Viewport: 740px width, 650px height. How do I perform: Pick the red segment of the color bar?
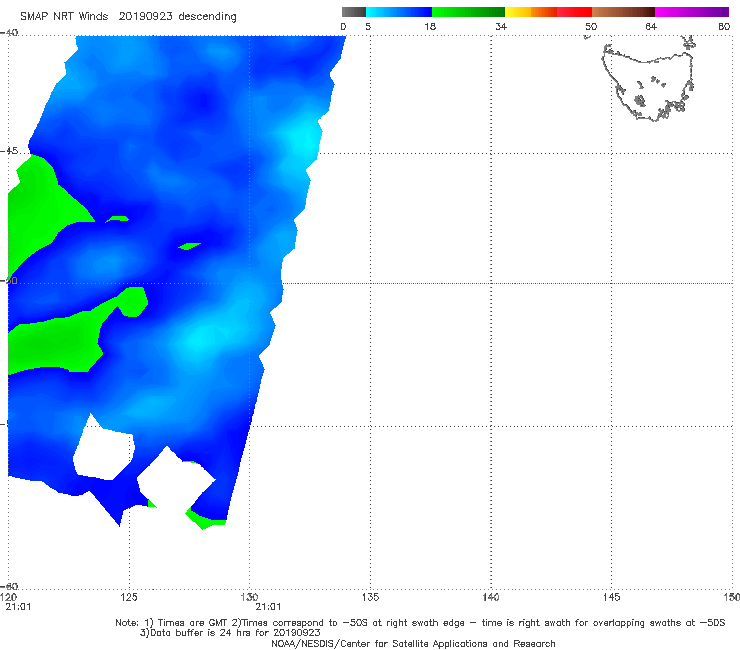(x=574, y=12)
